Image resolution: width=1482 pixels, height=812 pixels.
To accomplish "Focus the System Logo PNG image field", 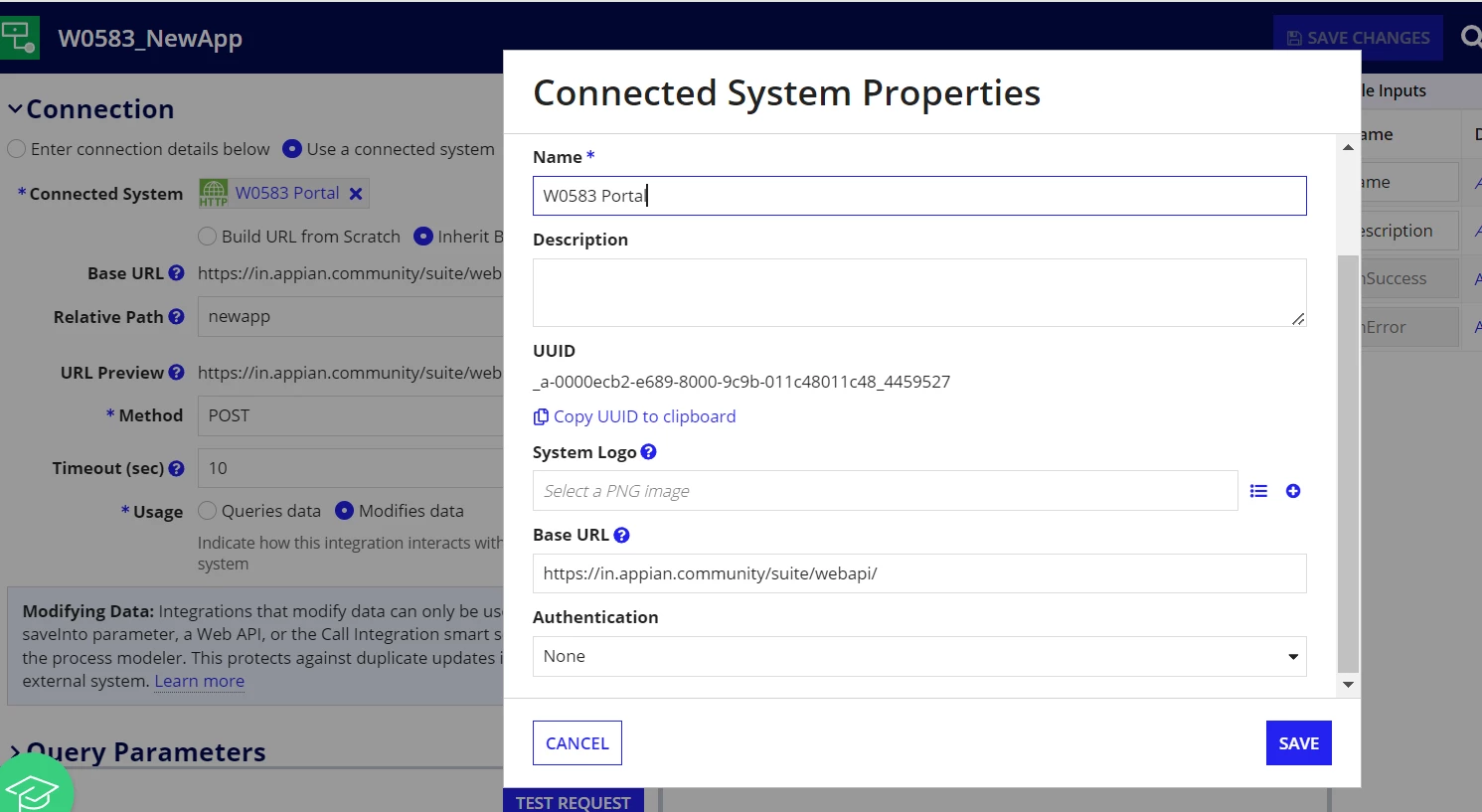I will click(886, 491).
